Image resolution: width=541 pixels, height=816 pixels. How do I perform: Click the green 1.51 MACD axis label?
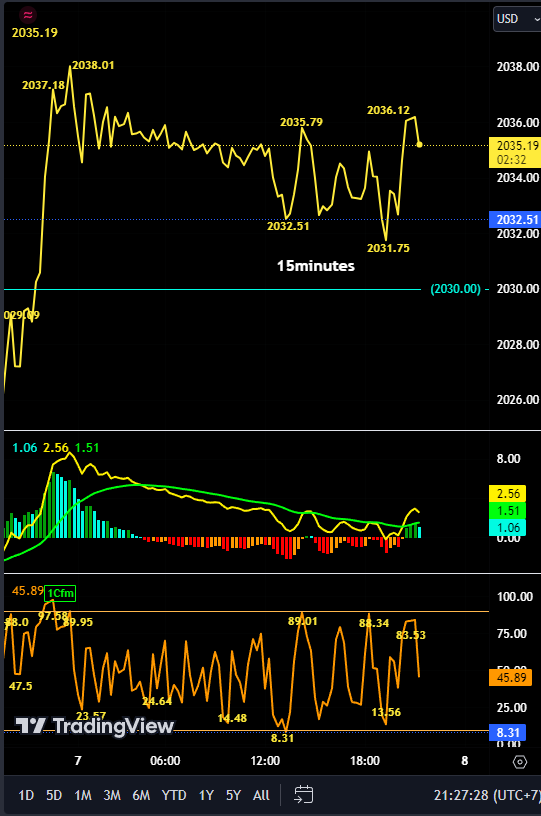tap(508, 511)
